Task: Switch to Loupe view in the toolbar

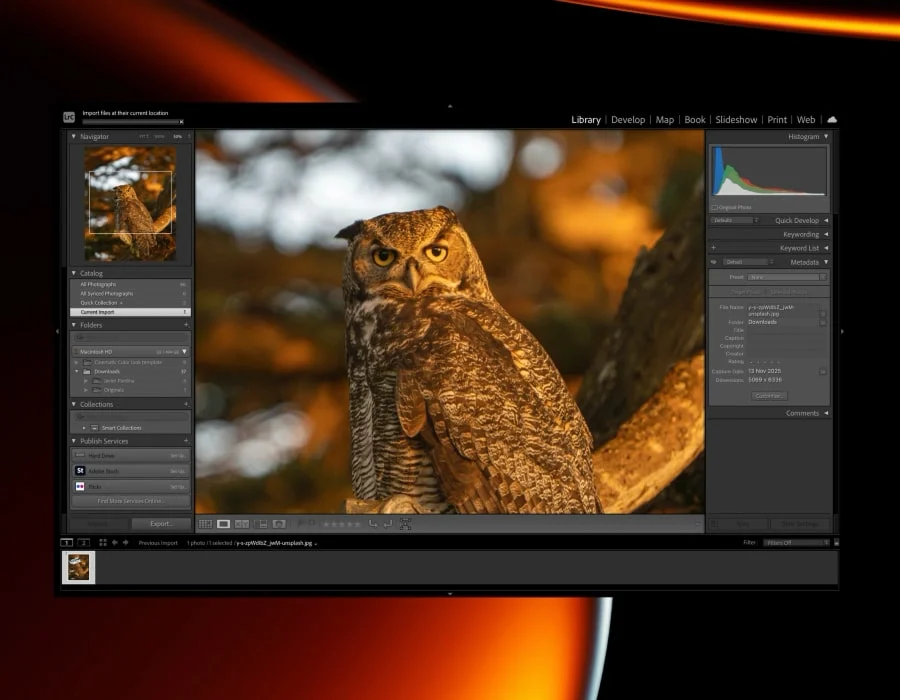Action: coord(221,523)
